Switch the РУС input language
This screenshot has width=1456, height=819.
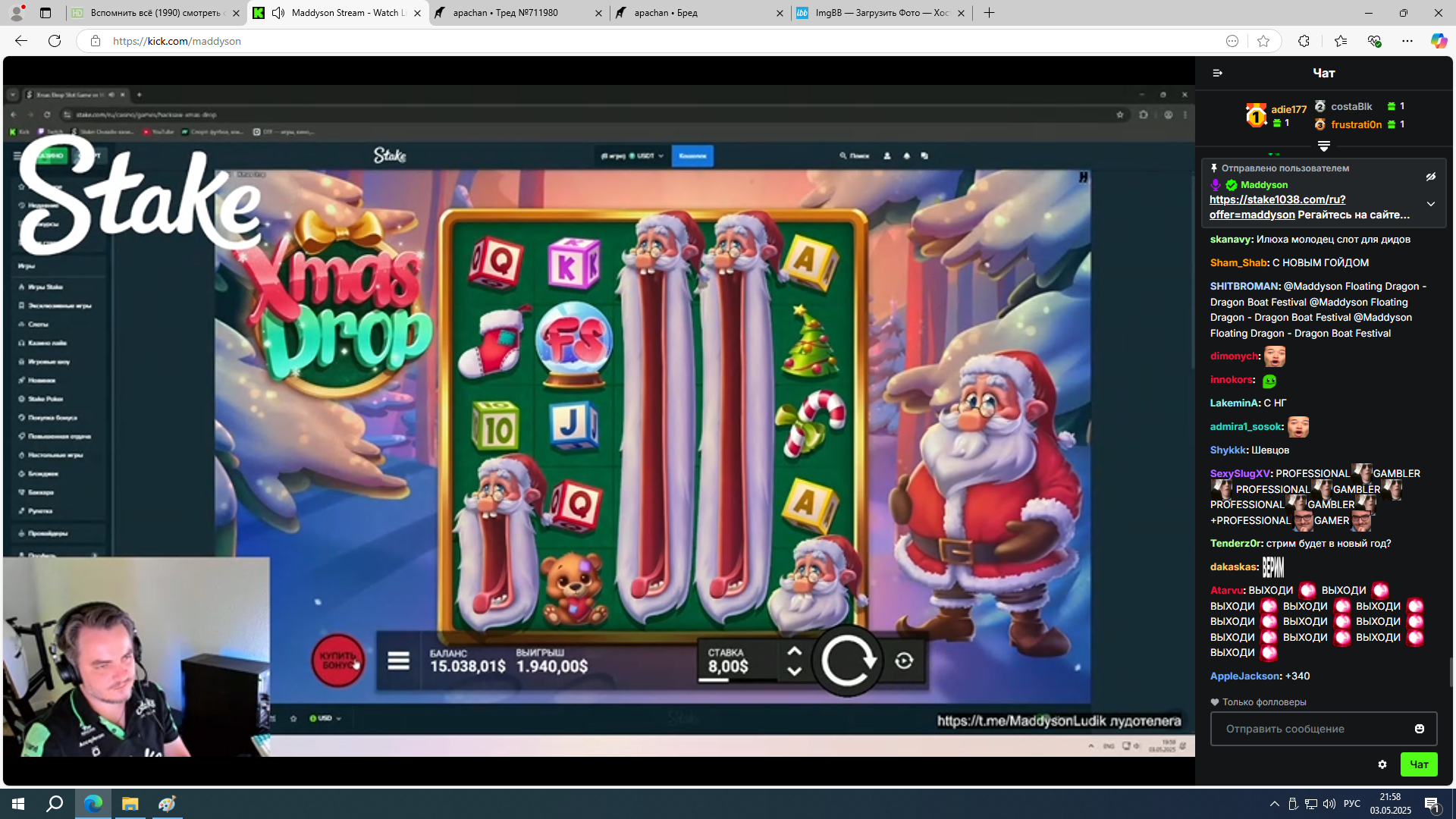point(1352,804)
